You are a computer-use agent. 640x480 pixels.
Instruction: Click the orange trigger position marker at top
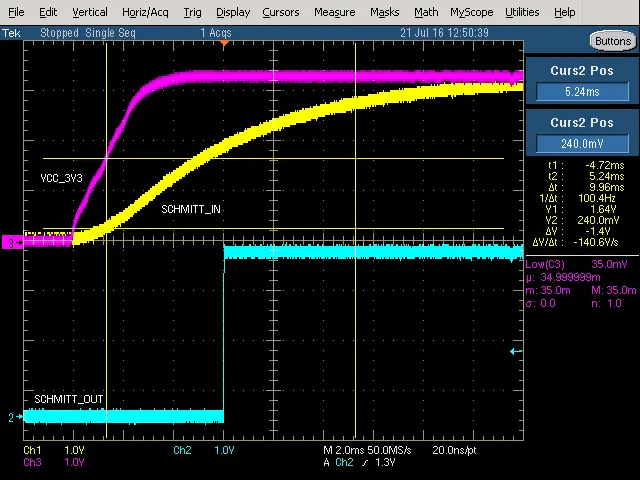pyautogui.click(x=224, y=43)
